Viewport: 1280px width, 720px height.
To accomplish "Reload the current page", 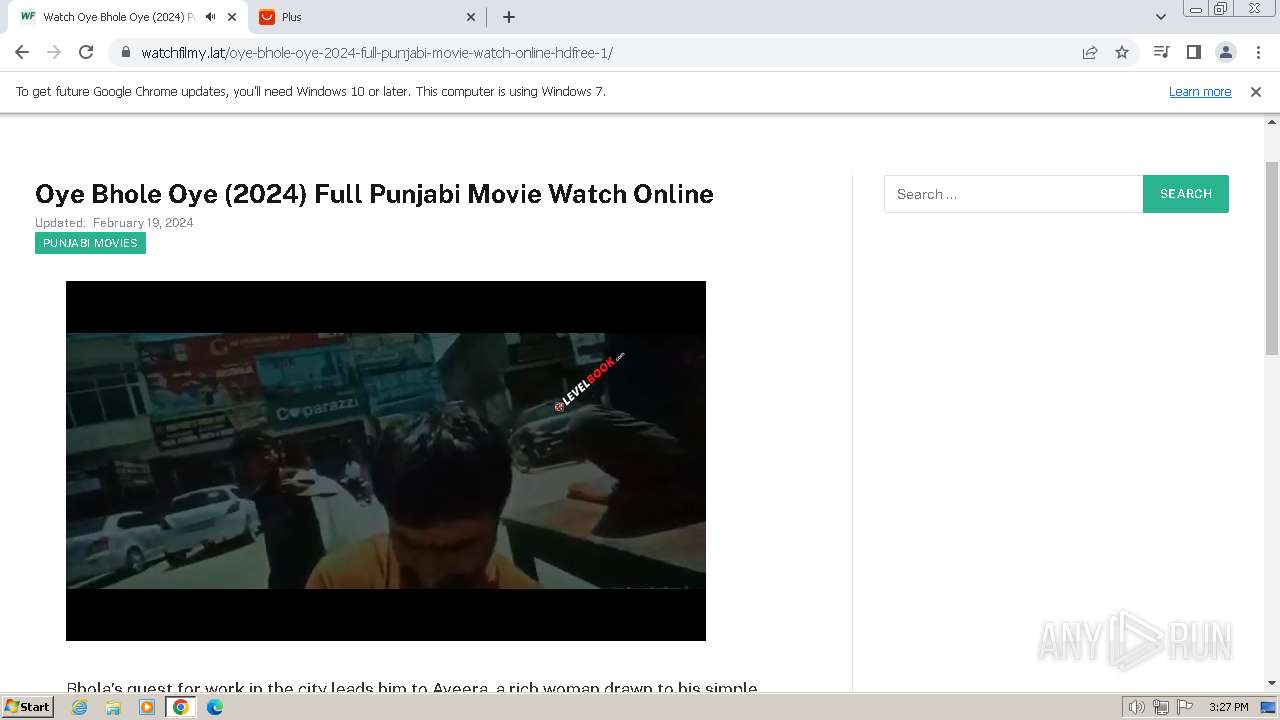I will (x=86, y=52).
